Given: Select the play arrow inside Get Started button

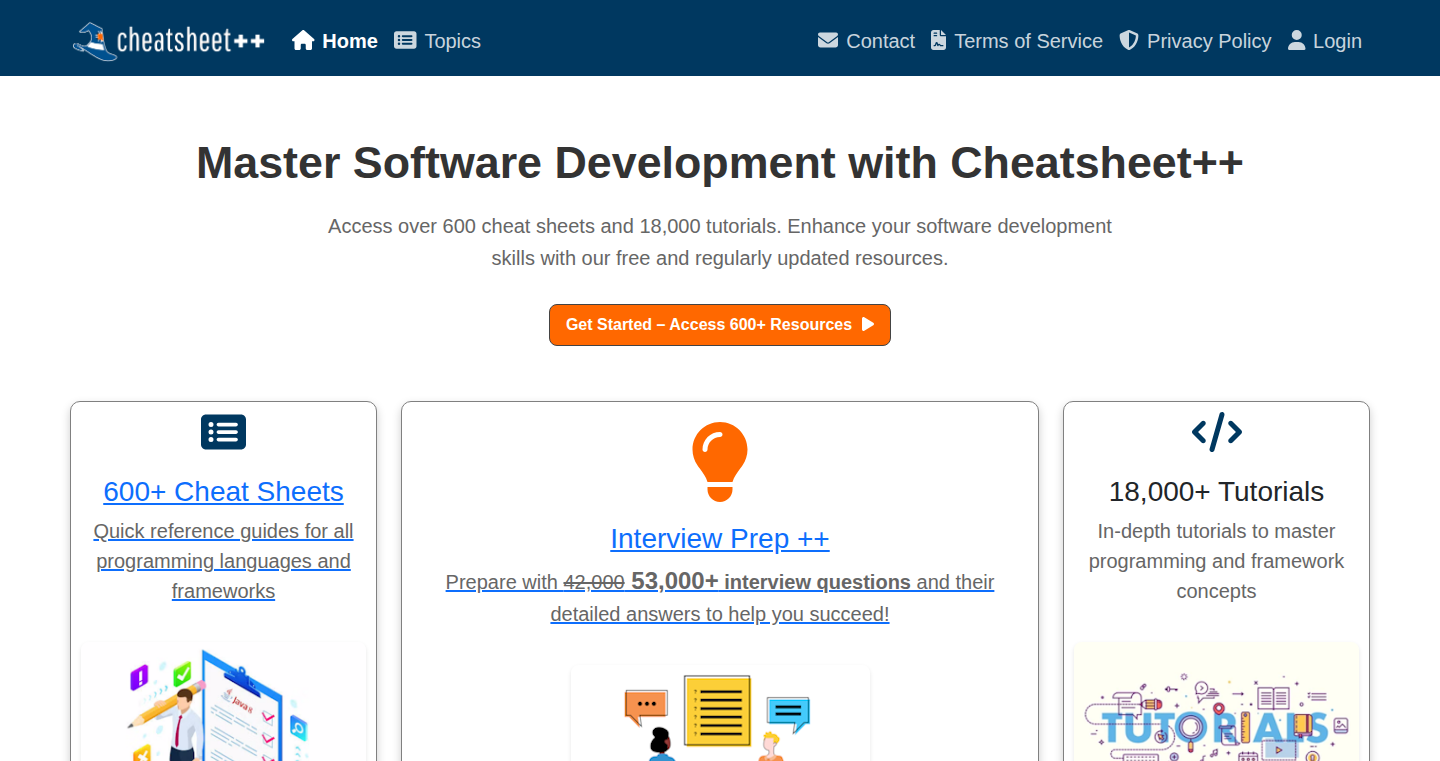Looking at the screenshot, I should point(868,324).
